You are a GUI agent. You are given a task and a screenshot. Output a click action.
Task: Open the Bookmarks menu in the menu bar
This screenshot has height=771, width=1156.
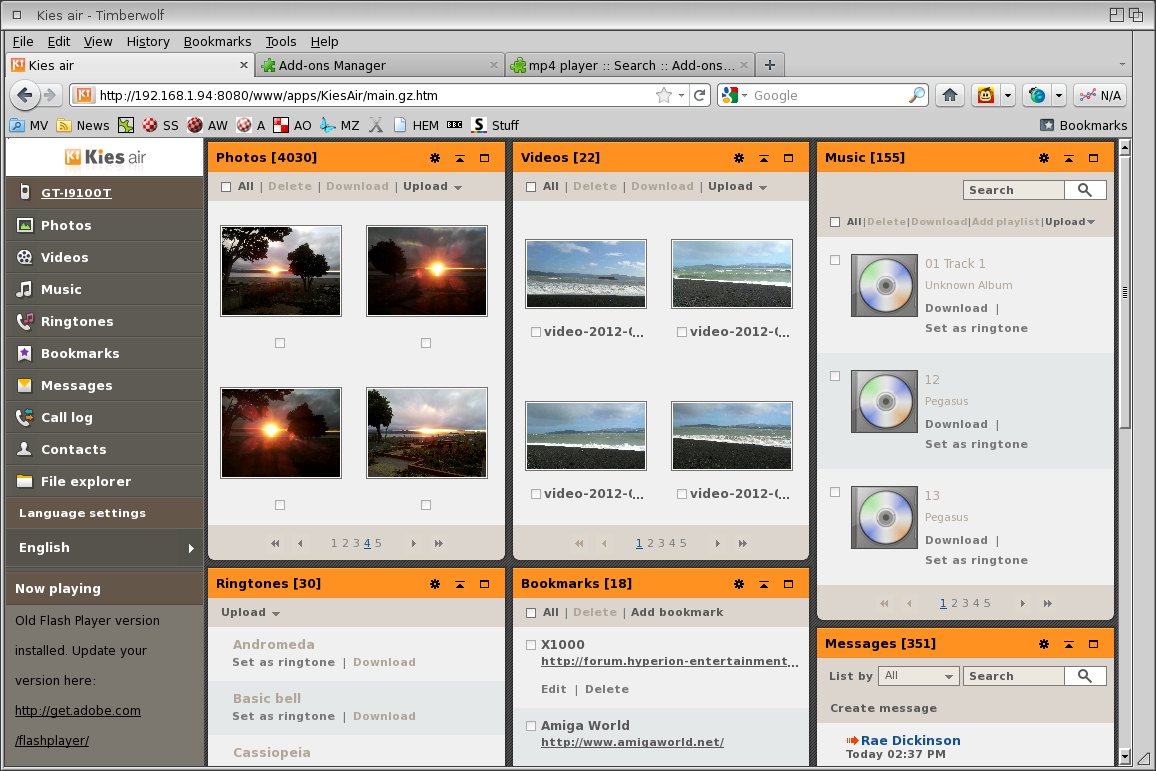217,42
